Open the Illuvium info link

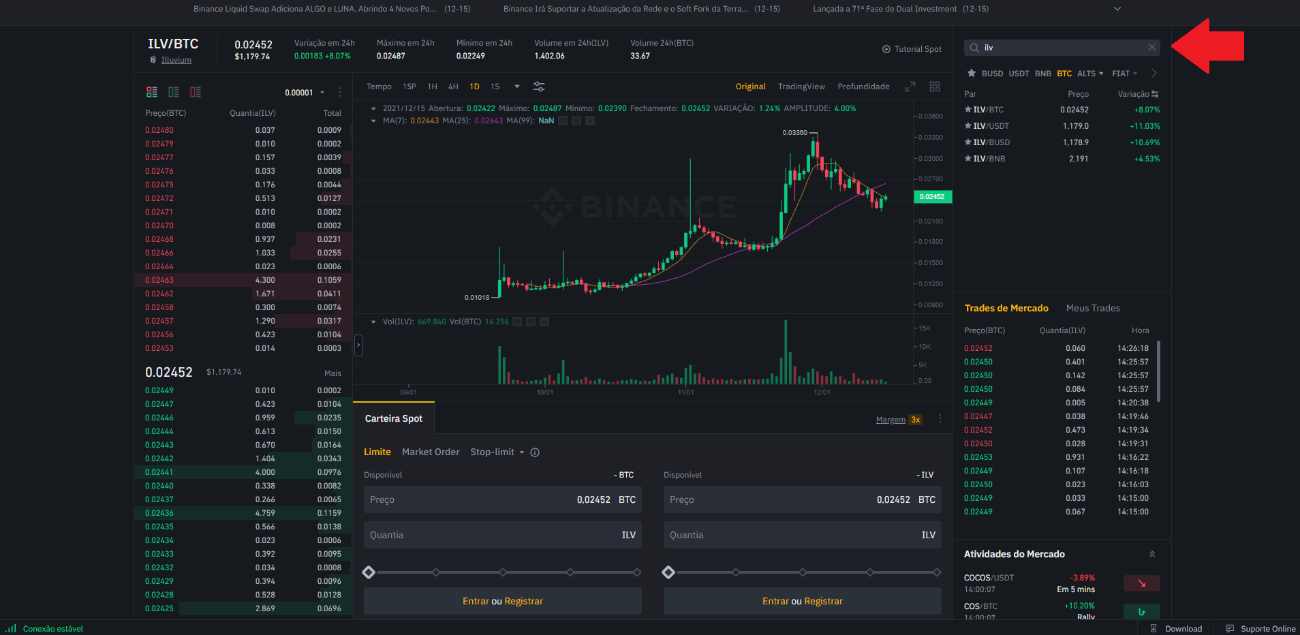176,60
